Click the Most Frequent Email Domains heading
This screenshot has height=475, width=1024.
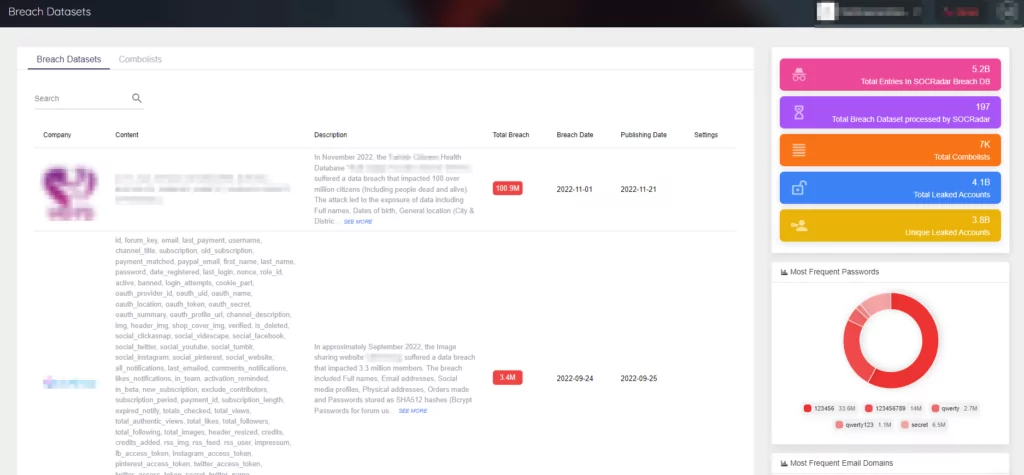pos(842,463)
